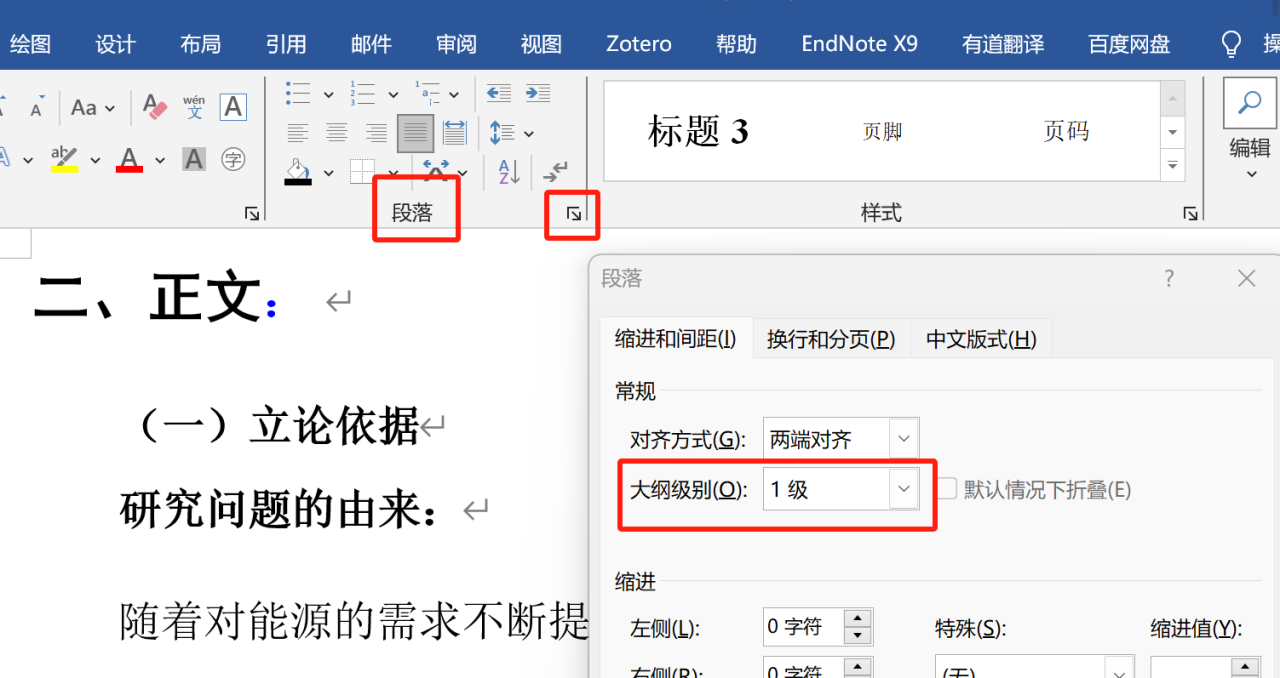Click the Multilevel List icon
This screenshot has height=678, width=1280.
click(x=427, y=94)
